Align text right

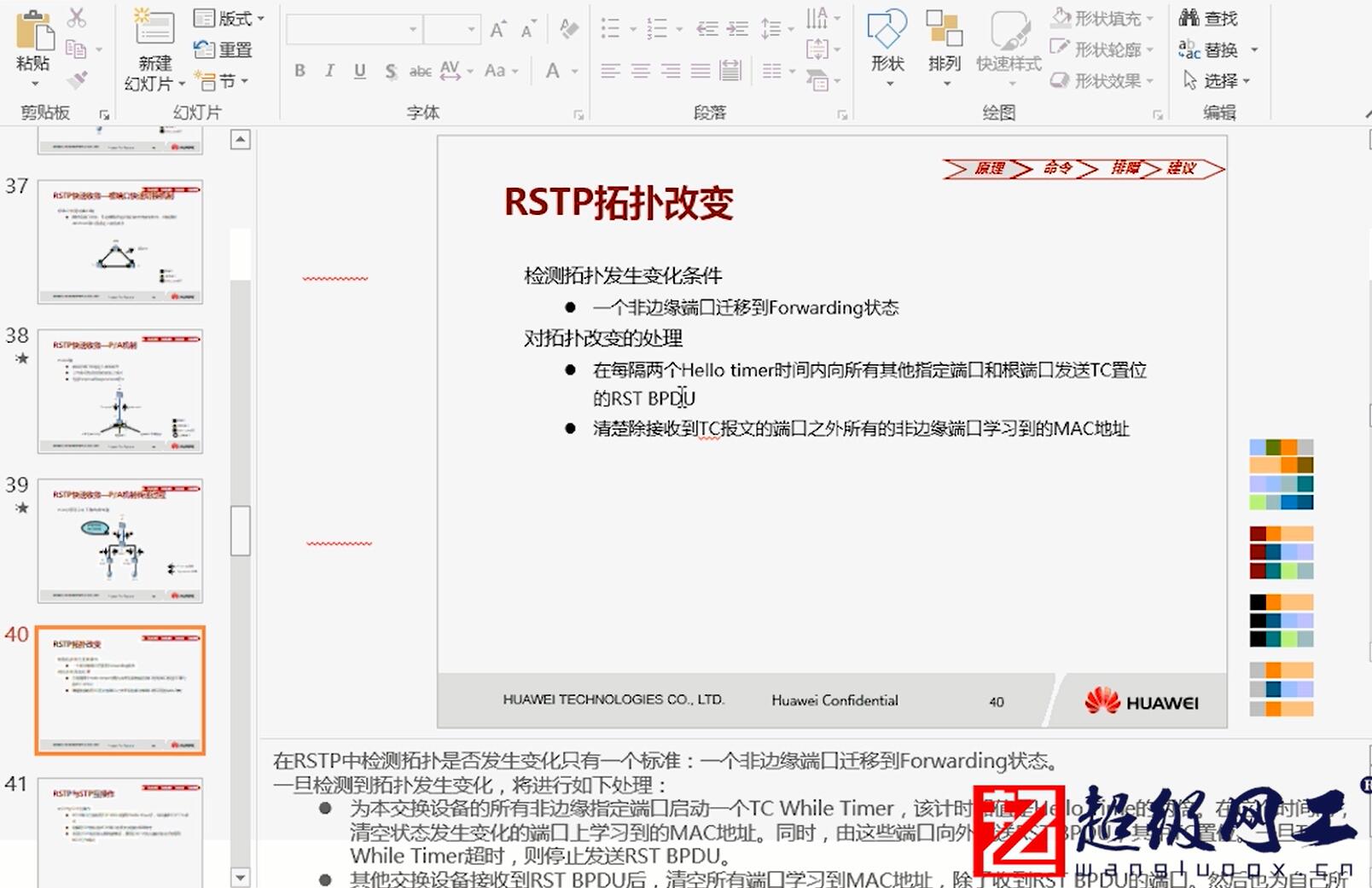tap(671, 71)
